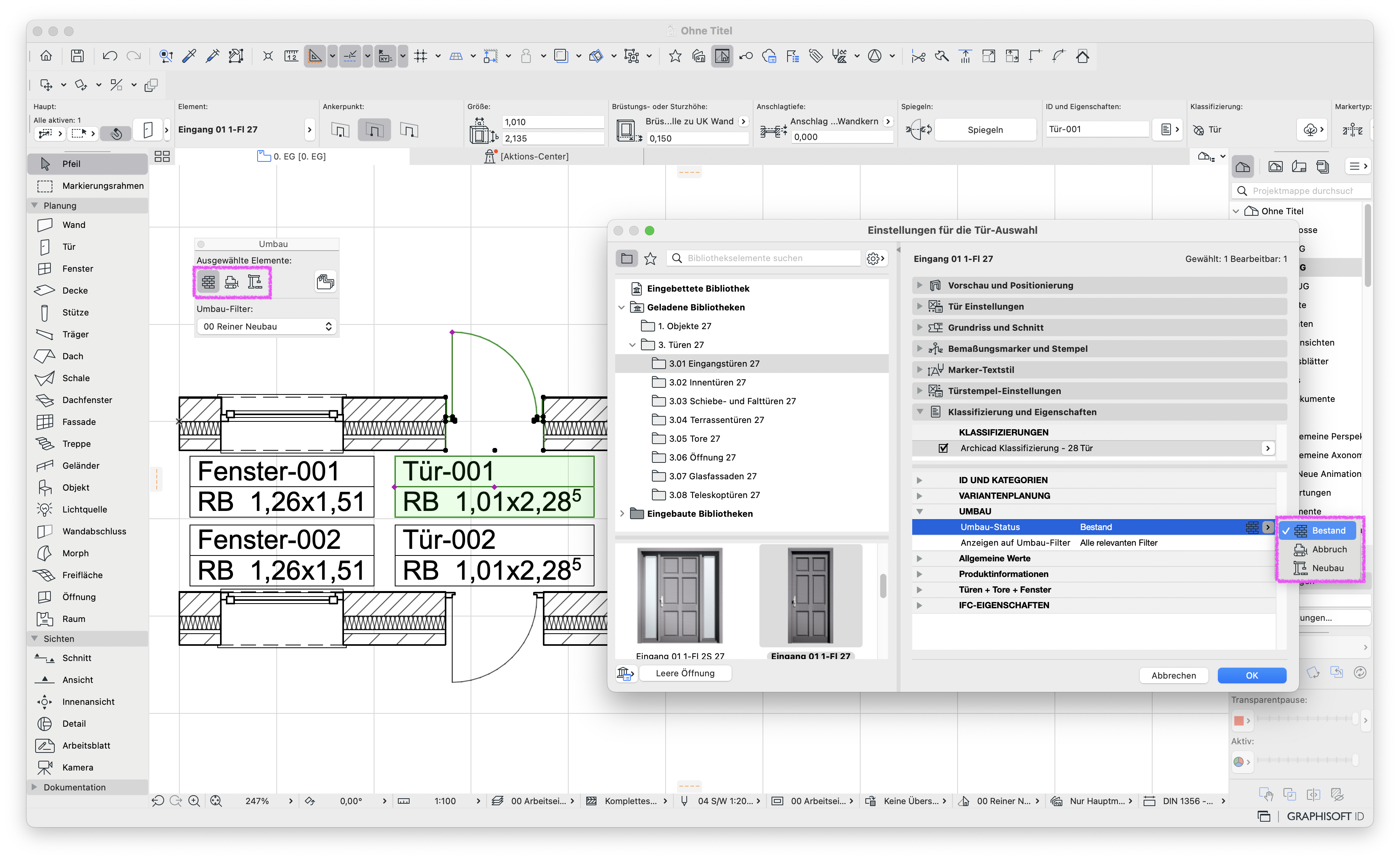Click the Leere Öffnung button
This screenshot has height=860, width=1400.
click(x=685, y=674)
